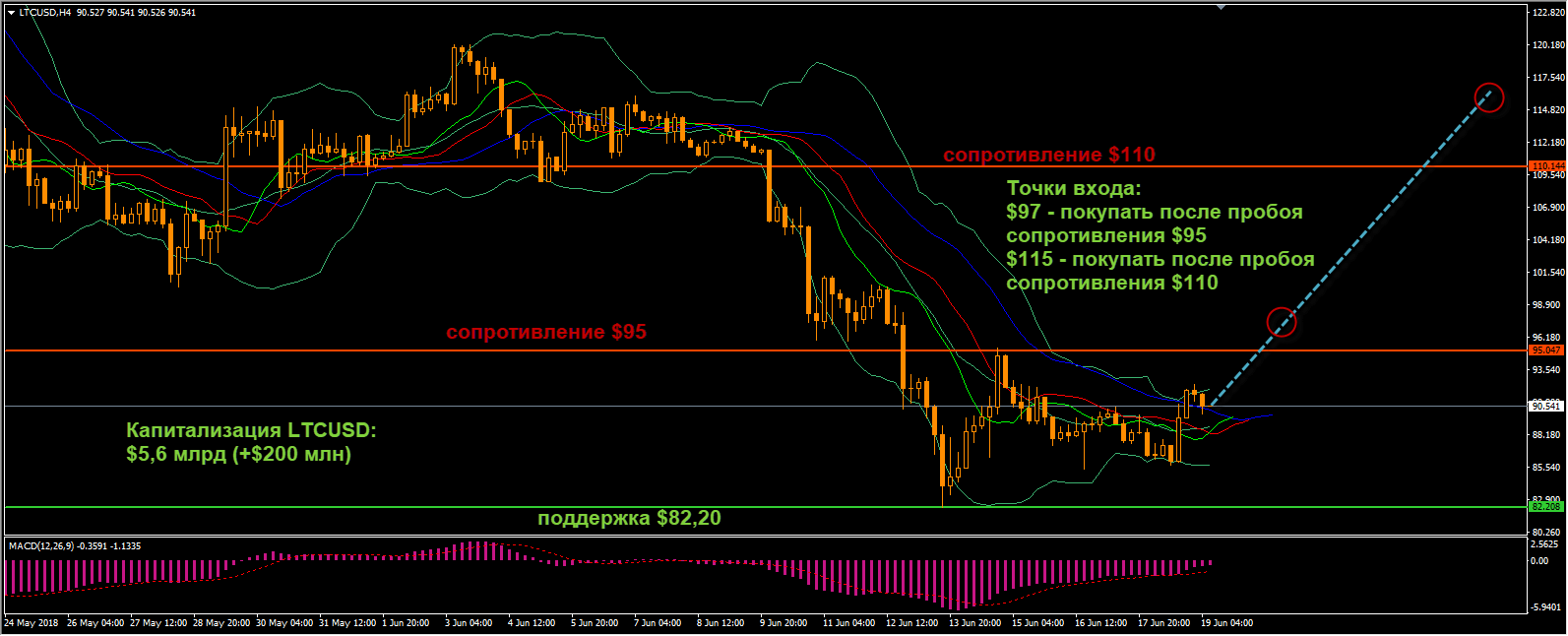The height and width of the screenshot is (636, 1568).
Task: Click '$97 - покупать после пробоя' text line
Action: [1155, 212]
